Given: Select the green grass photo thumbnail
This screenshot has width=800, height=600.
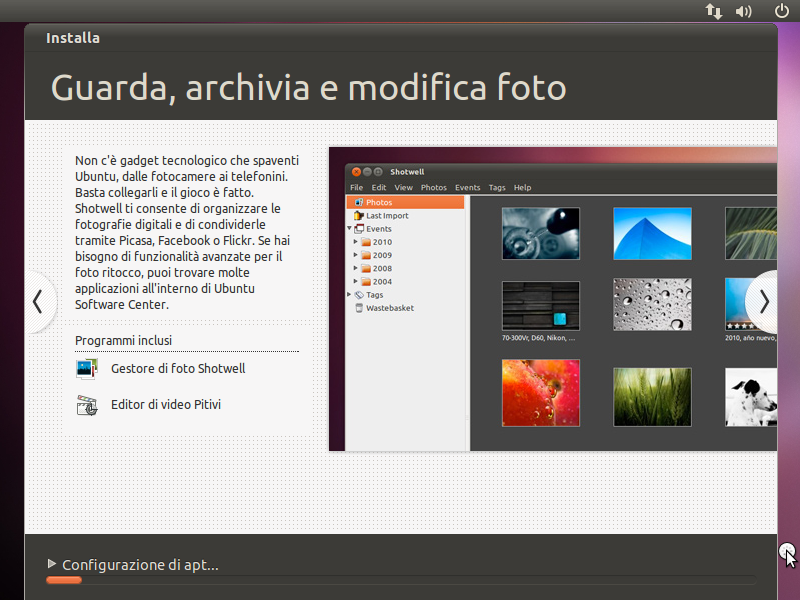Looking at the screenshot, I should (653, 397).
